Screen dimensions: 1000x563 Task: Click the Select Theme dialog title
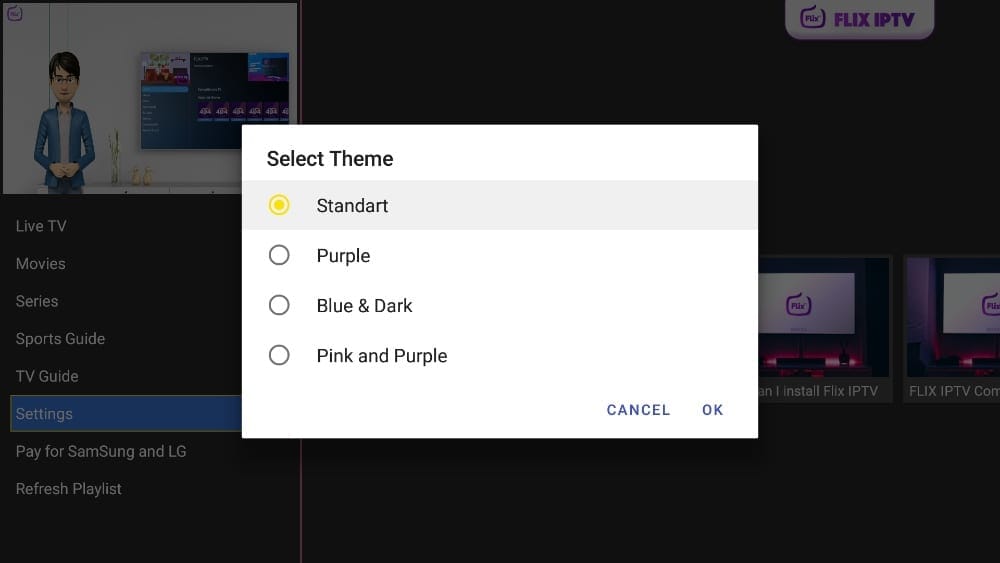(330, 159)
